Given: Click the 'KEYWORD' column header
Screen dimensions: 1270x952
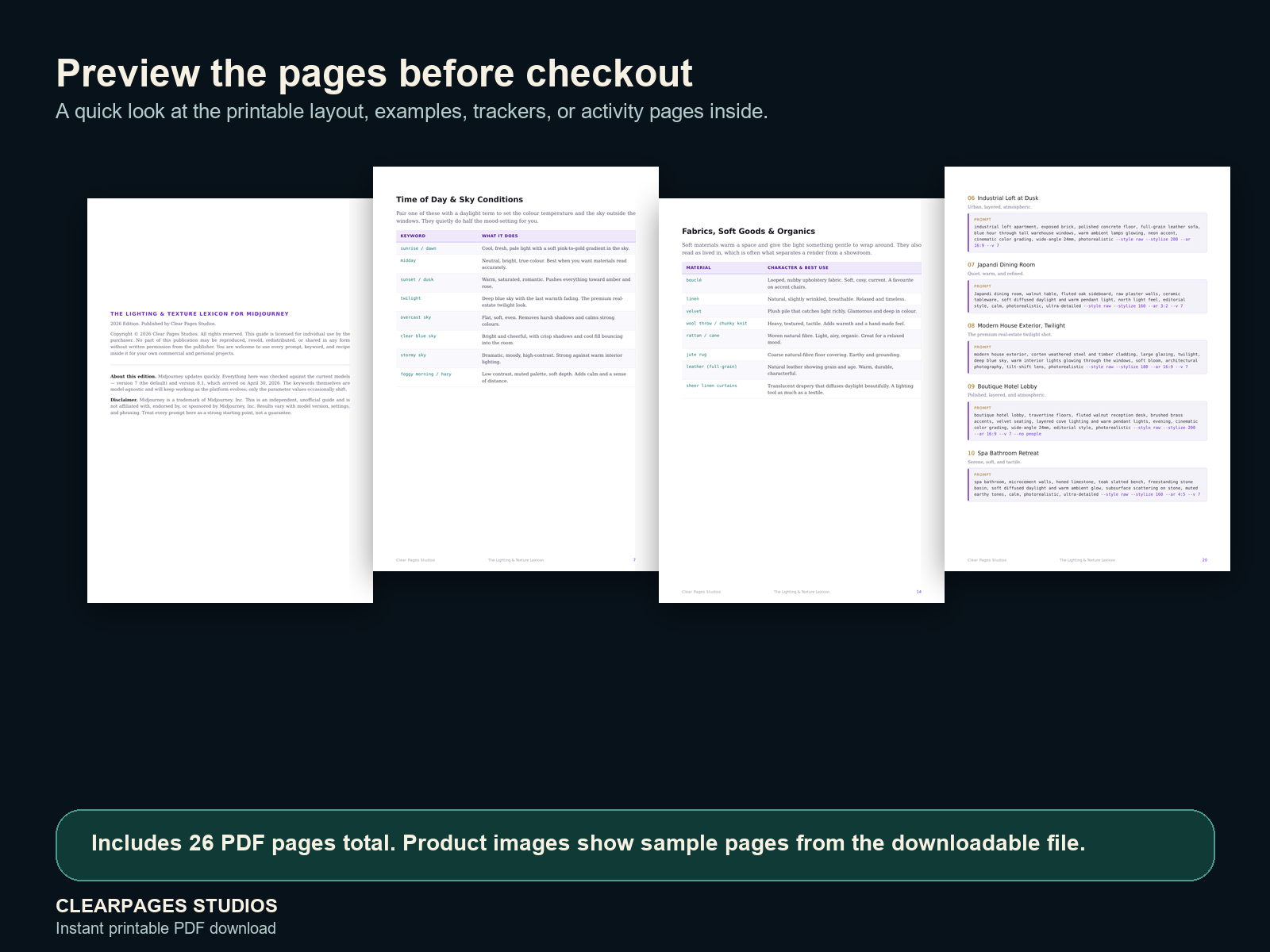Looking at the screenshot, I should tap(413, 236).
